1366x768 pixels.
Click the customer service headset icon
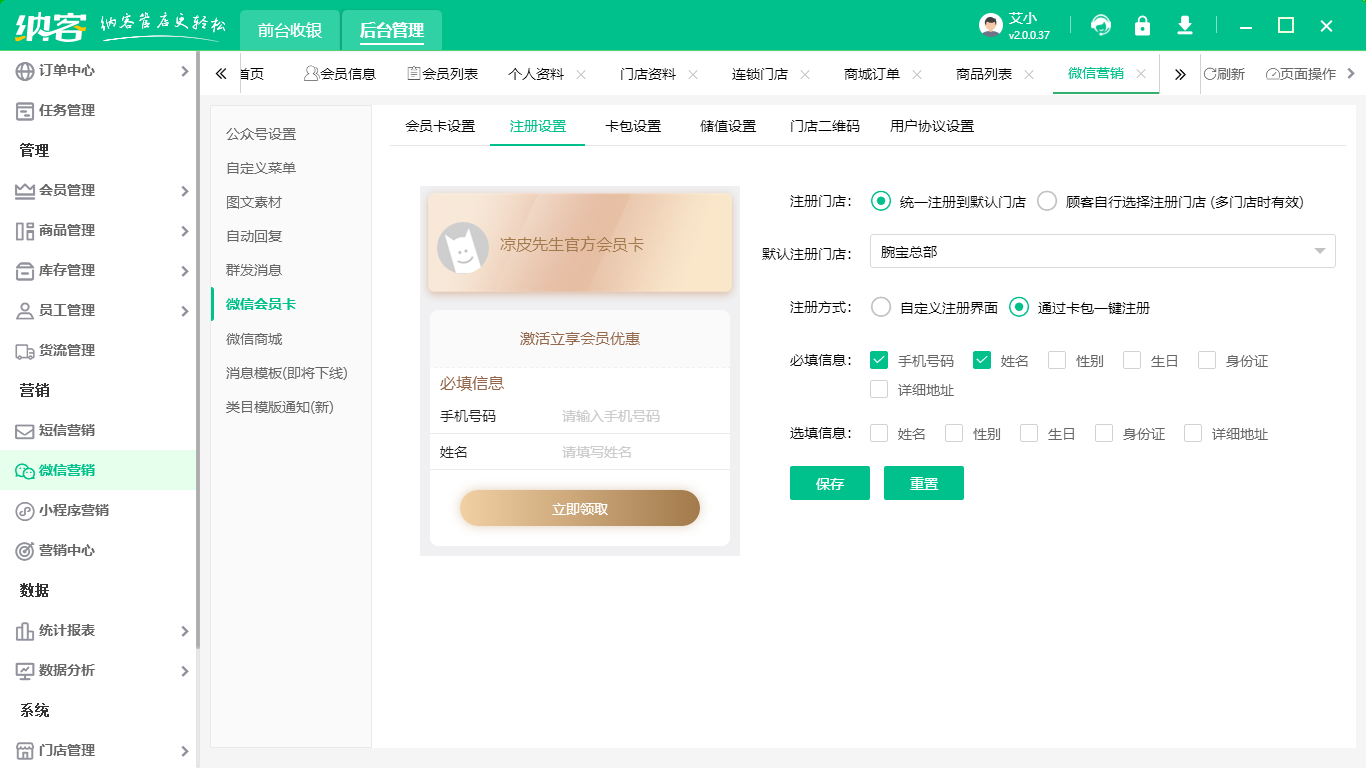coord(1101,26)
